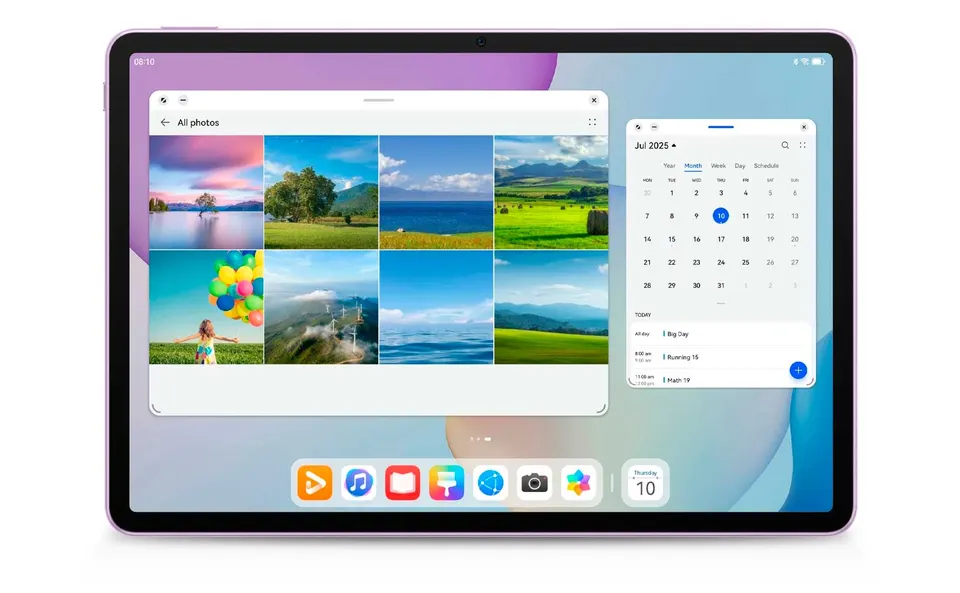Open the Themes paintbrush app
Image resolution: width=960 pixels, height=593 pixels.
[447, 483]
